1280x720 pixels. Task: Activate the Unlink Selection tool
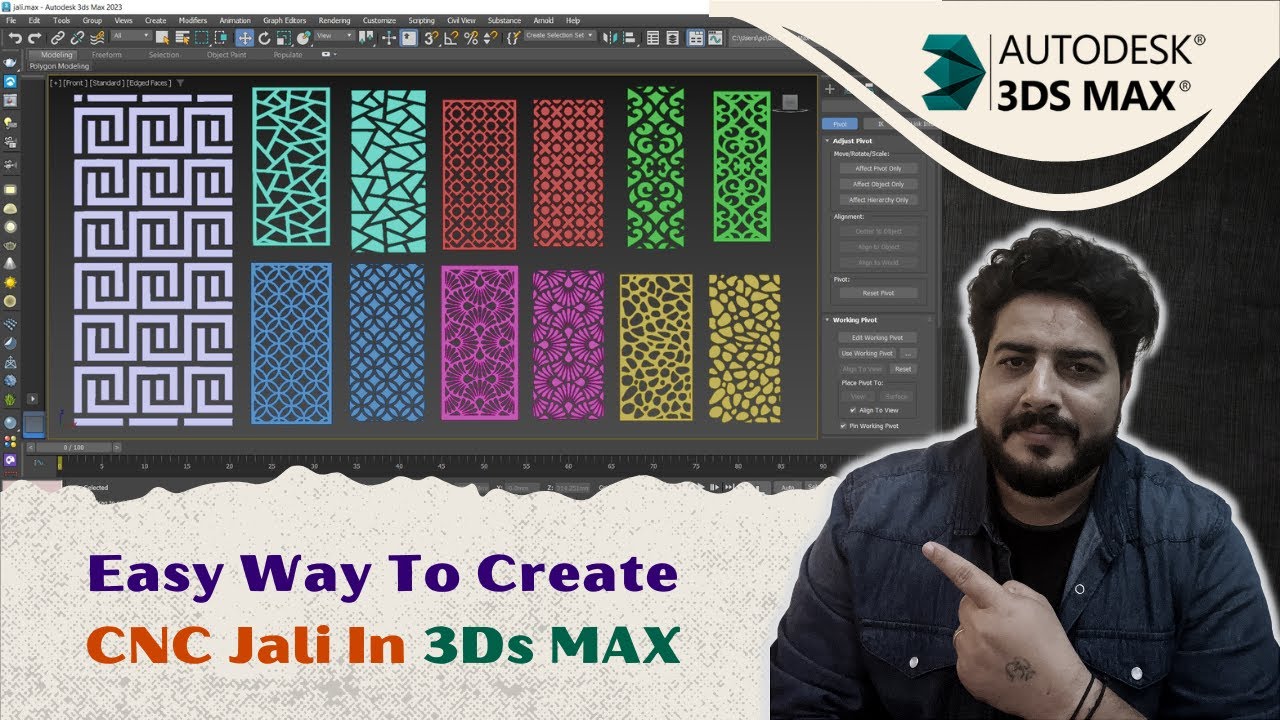(x=77, y=38)
